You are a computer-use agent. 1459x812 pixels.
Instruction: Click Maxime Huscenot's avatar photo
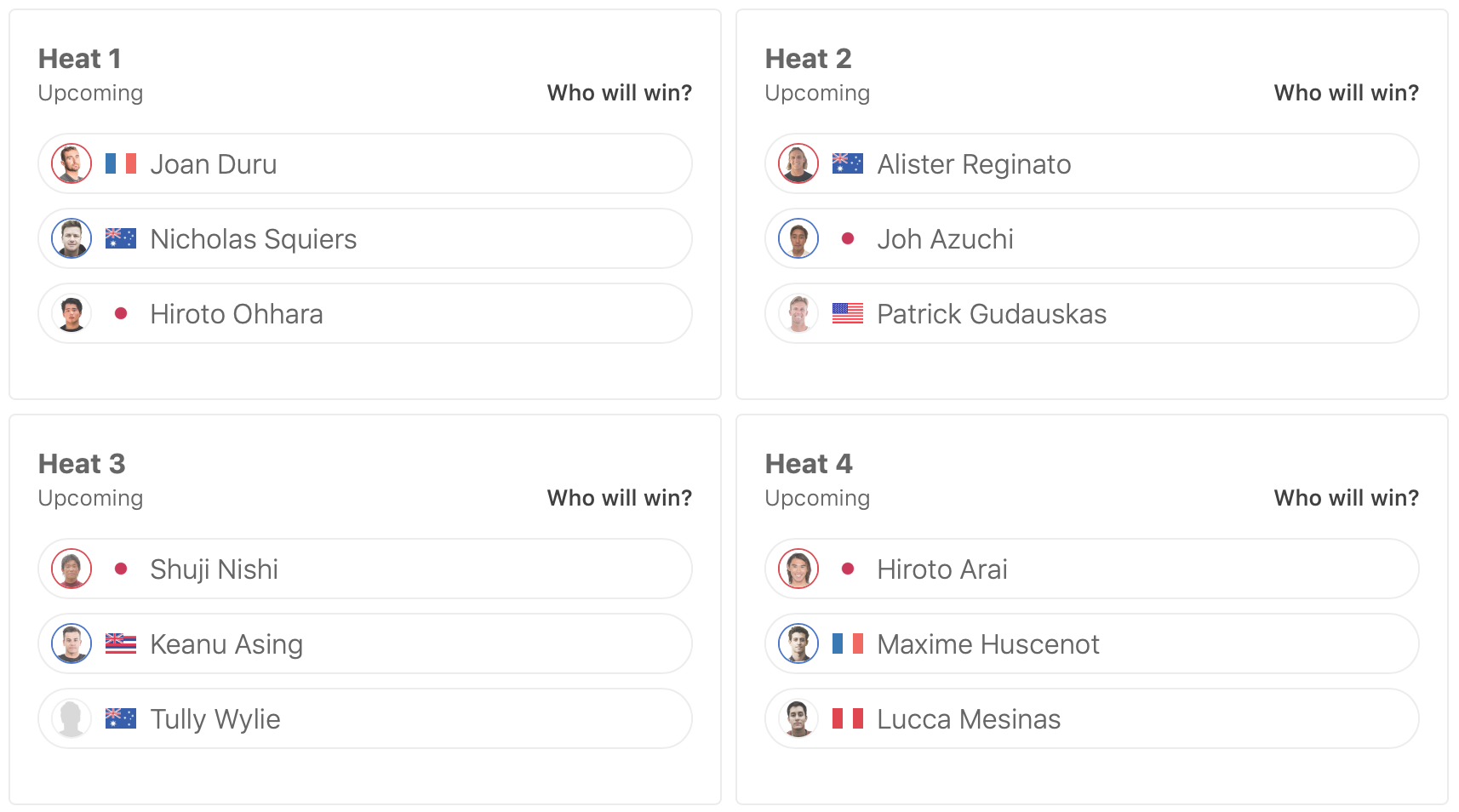pos(798,643)
